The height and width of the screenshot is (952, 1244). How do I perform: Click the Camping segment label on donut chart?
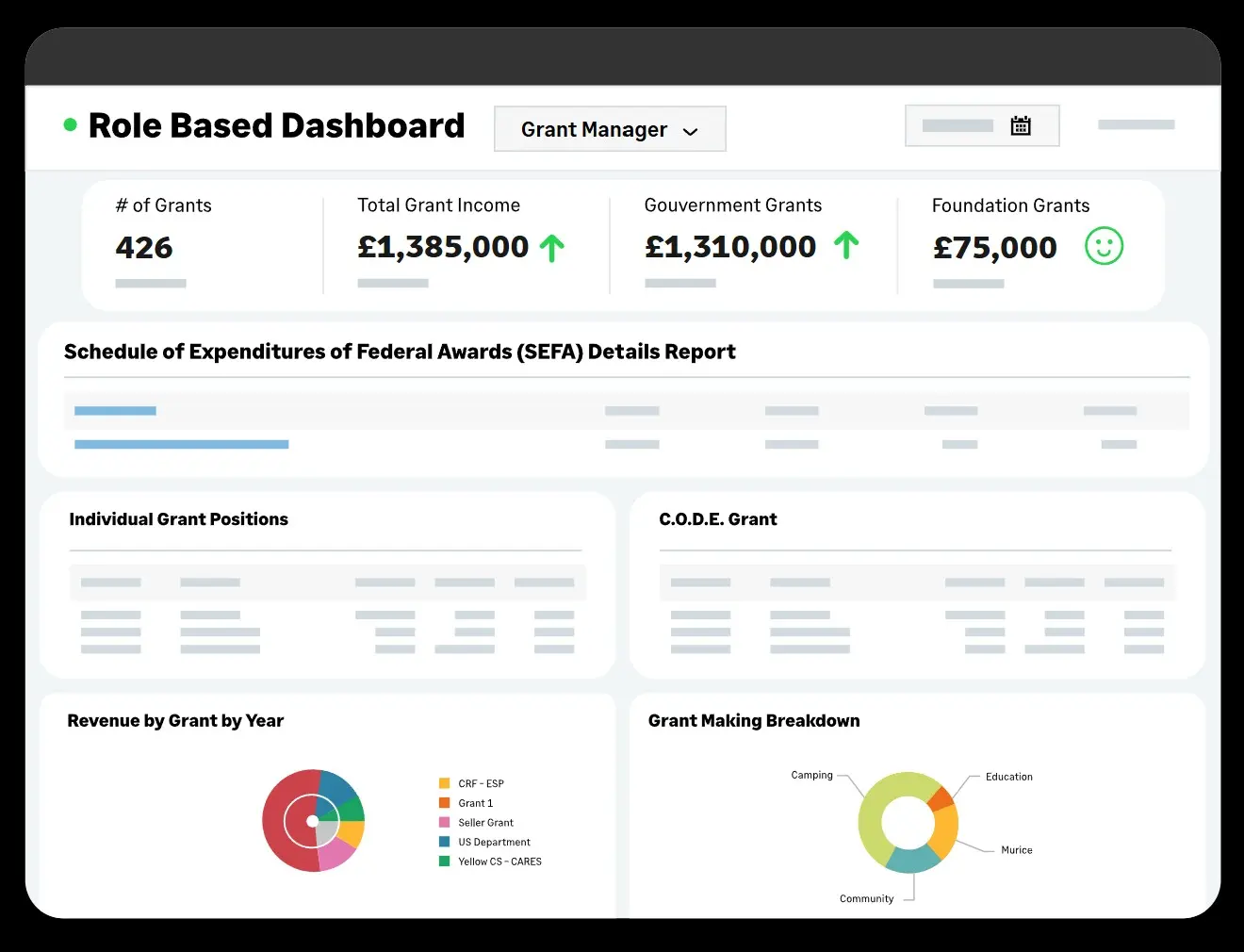(x=811, y=775)
